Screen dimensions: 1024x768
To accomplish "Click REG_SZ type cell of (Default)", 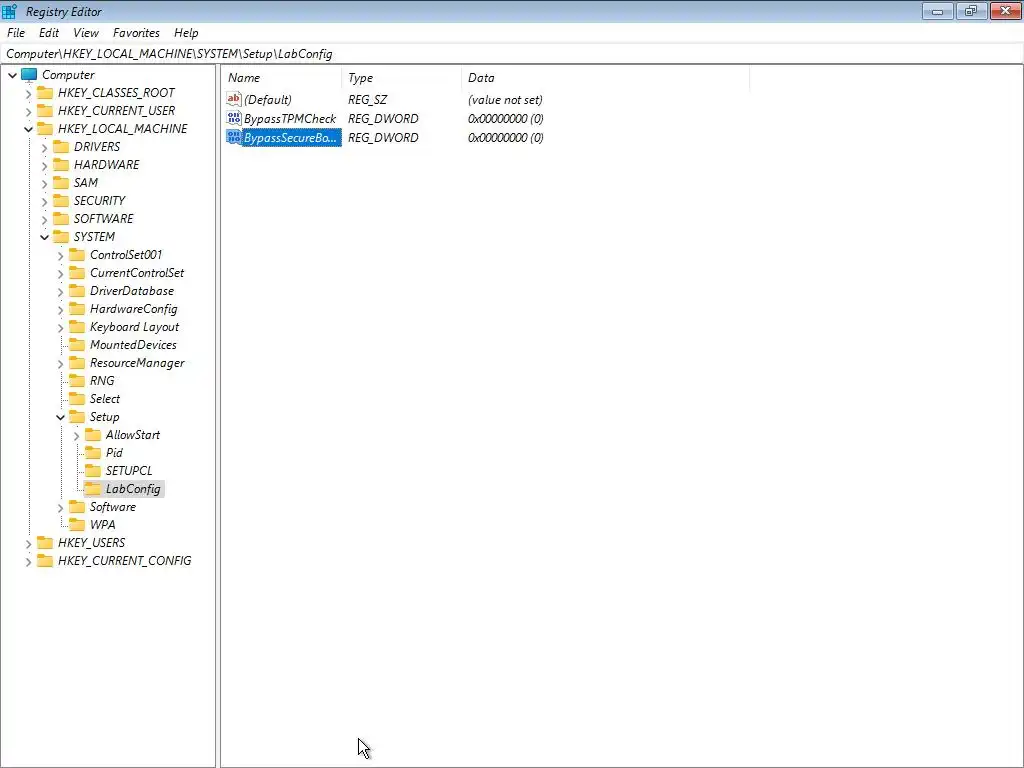I will (368, 99).
